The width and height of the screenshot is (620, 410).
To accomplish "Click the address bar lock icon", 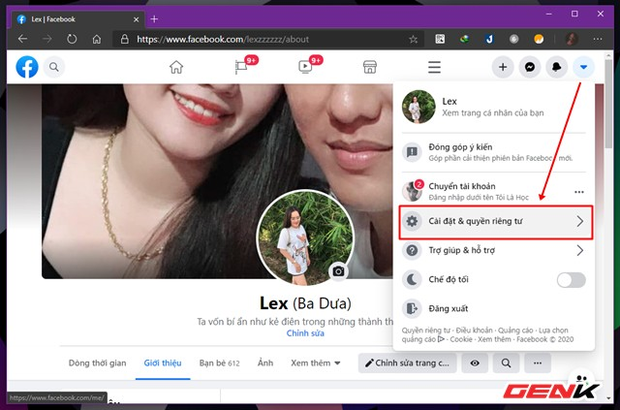I will click(125, 39).
